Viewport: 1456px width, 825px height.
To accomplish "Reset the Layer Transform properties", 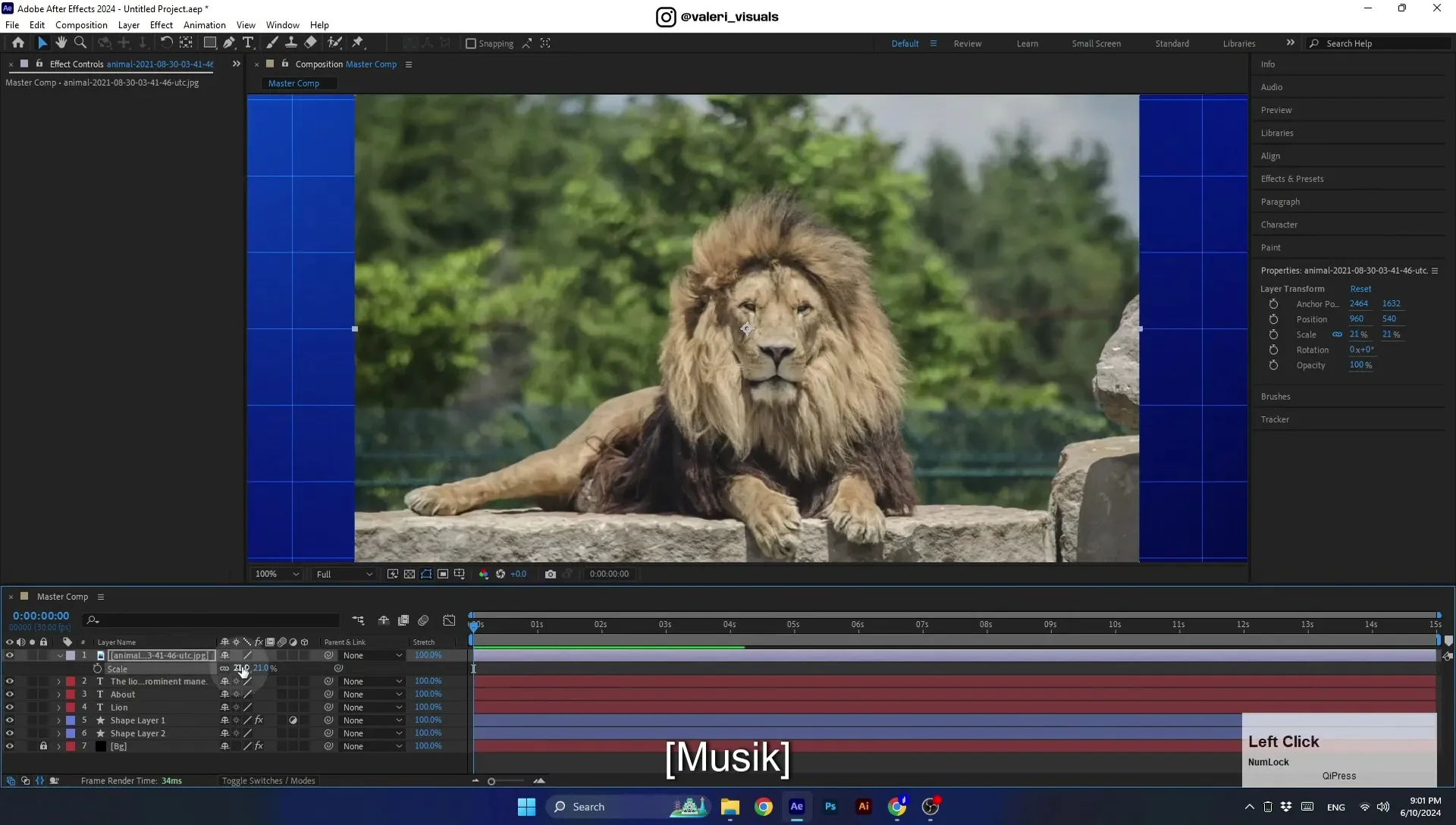I will coord(1360,289).
